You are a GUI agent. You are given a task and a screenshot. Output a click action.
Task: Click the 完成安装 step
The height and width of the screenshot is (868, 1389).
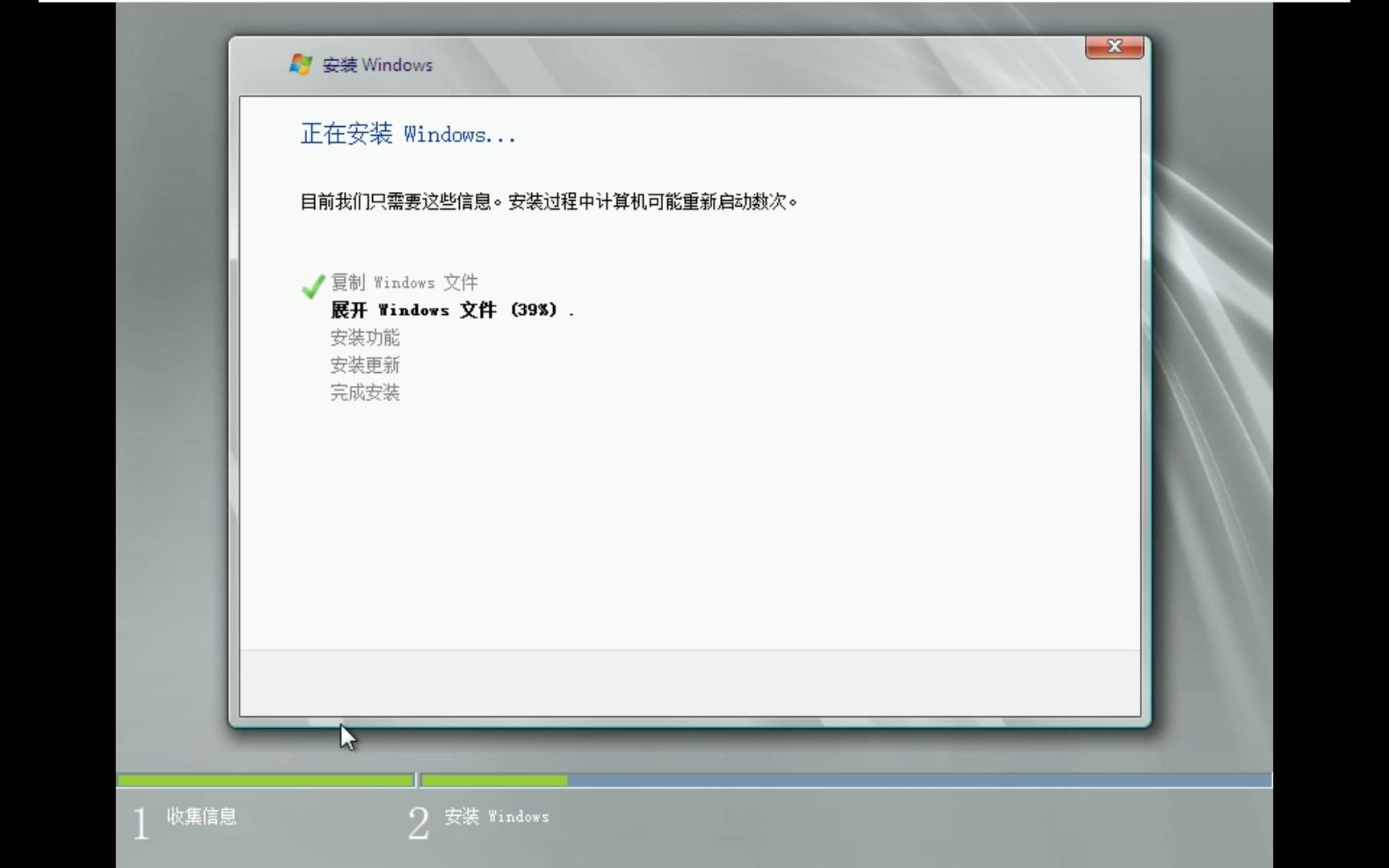(x=365, y=392)
